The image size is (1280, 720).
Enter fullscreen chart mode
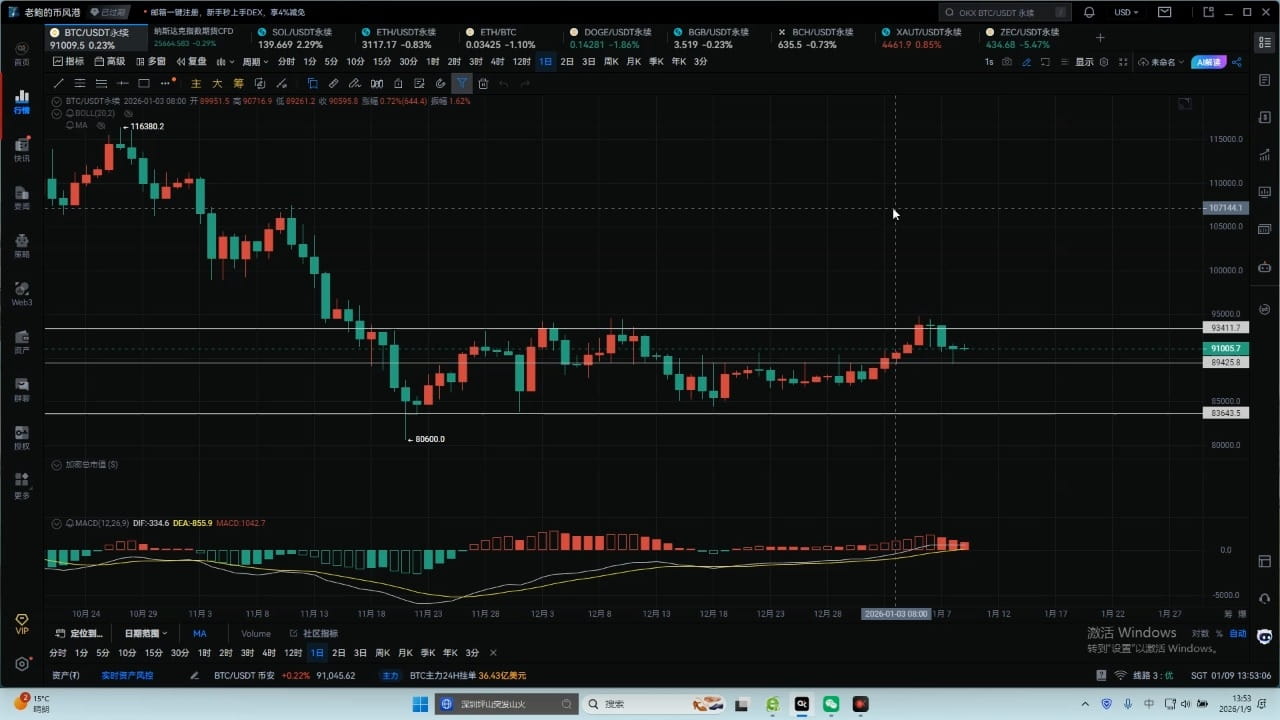click(1123, 62)
